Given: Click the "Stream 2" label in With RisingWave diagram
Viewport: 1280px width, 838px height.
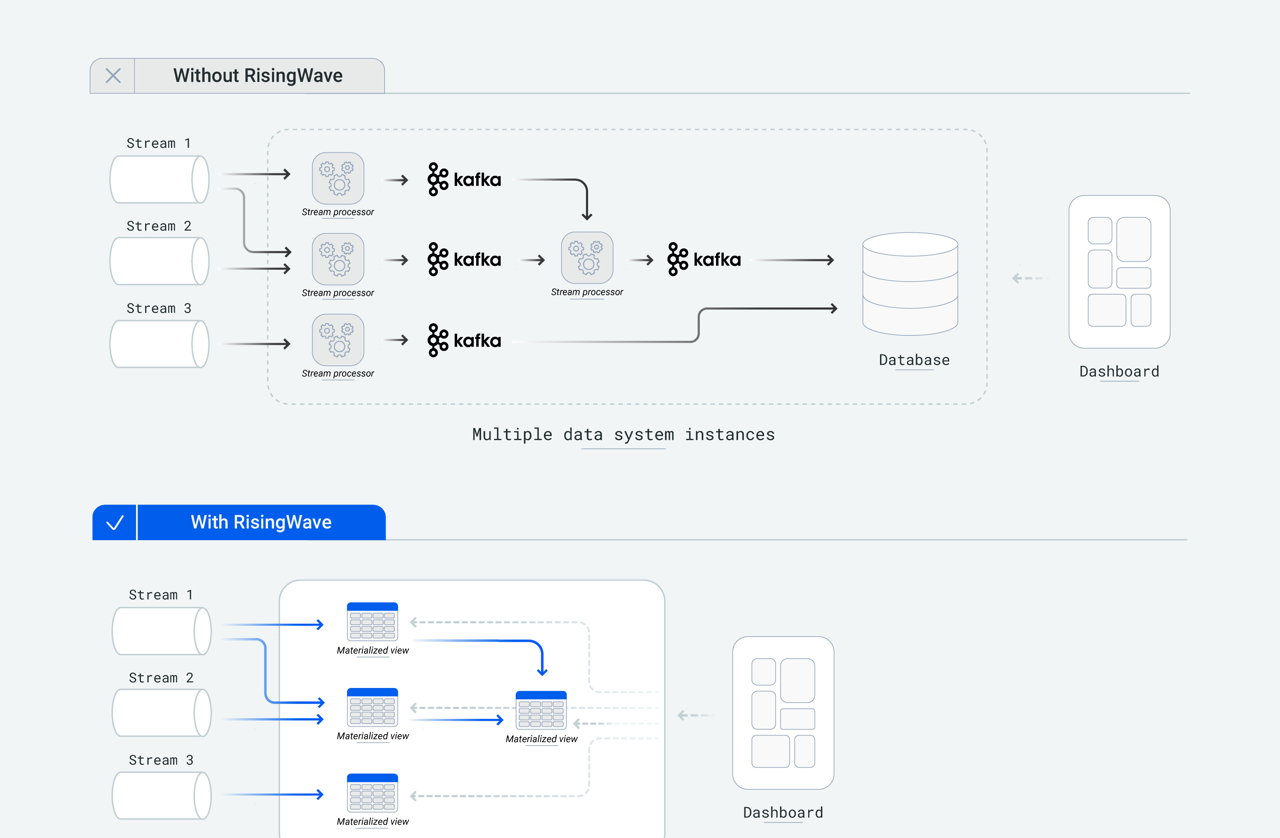Looking at the screenshot, I should pos(161,677).
